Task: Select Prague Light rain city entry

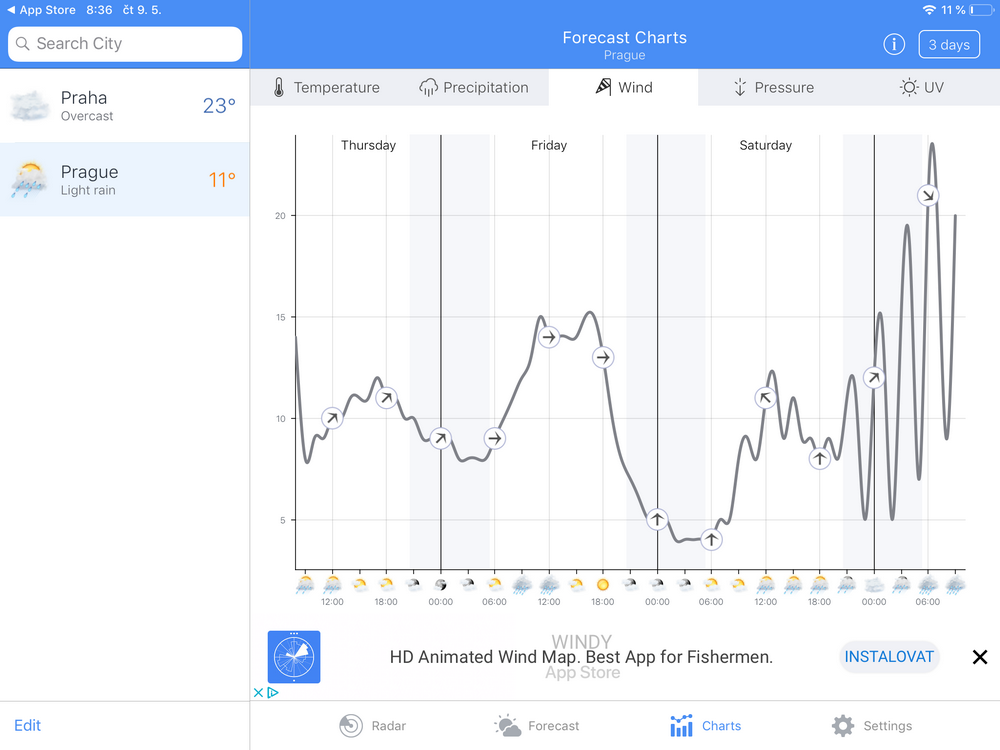Action: tap(124, 180)
